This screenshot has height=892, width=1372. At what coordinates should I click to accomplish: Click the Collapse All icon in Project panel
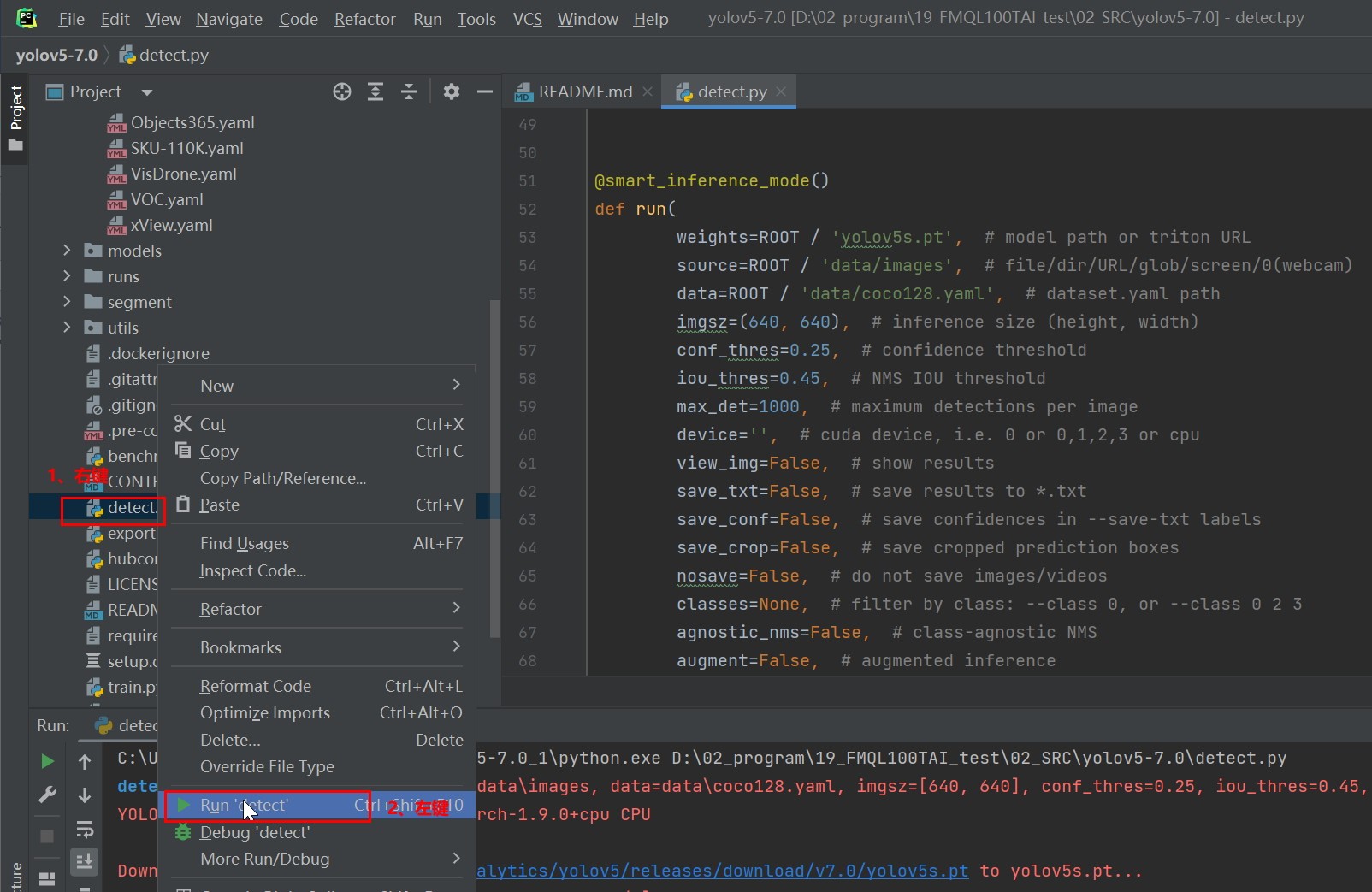(409, 92)
